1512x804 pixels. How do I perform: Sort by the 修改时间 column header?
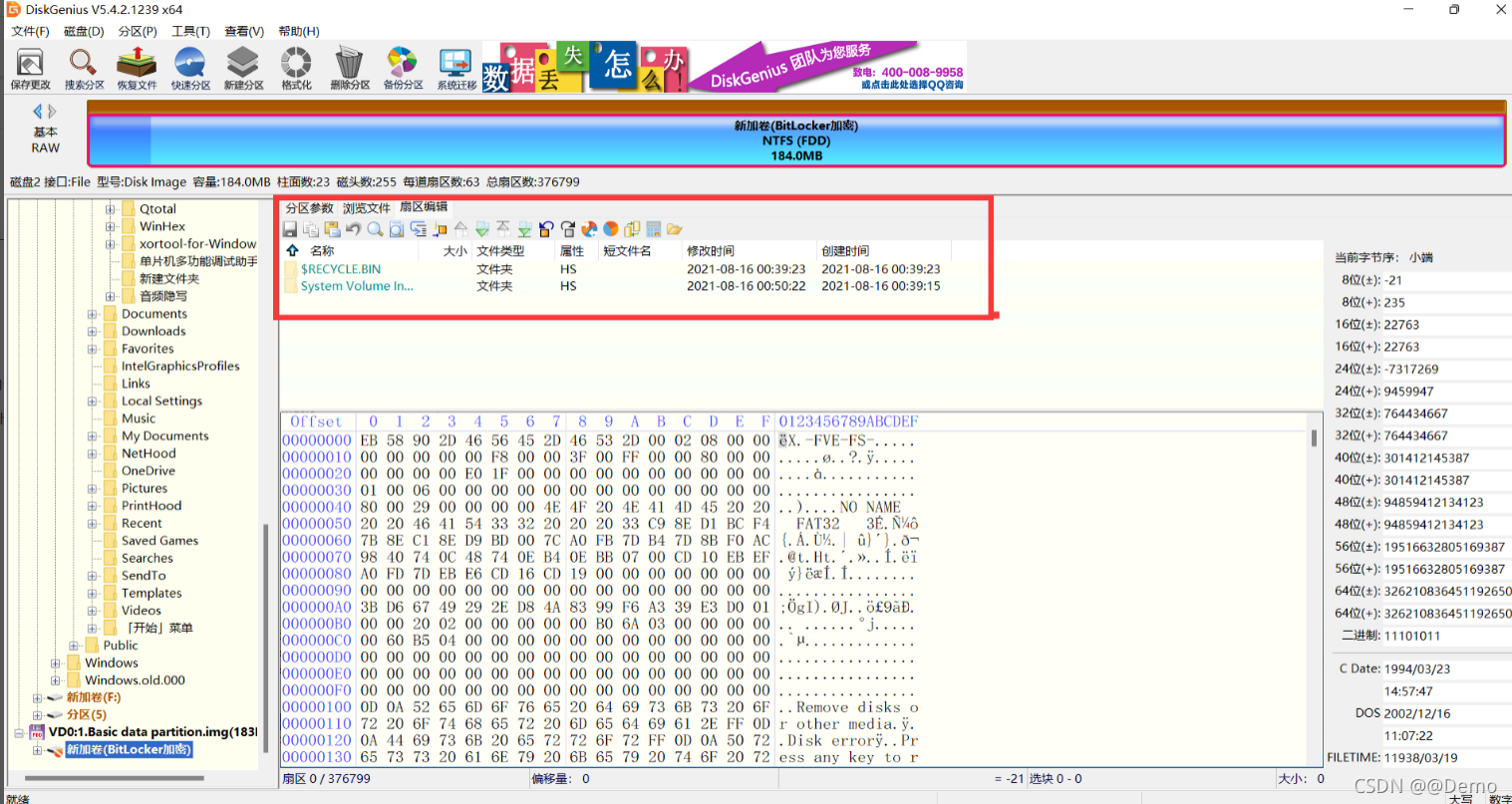pos(749,251)
